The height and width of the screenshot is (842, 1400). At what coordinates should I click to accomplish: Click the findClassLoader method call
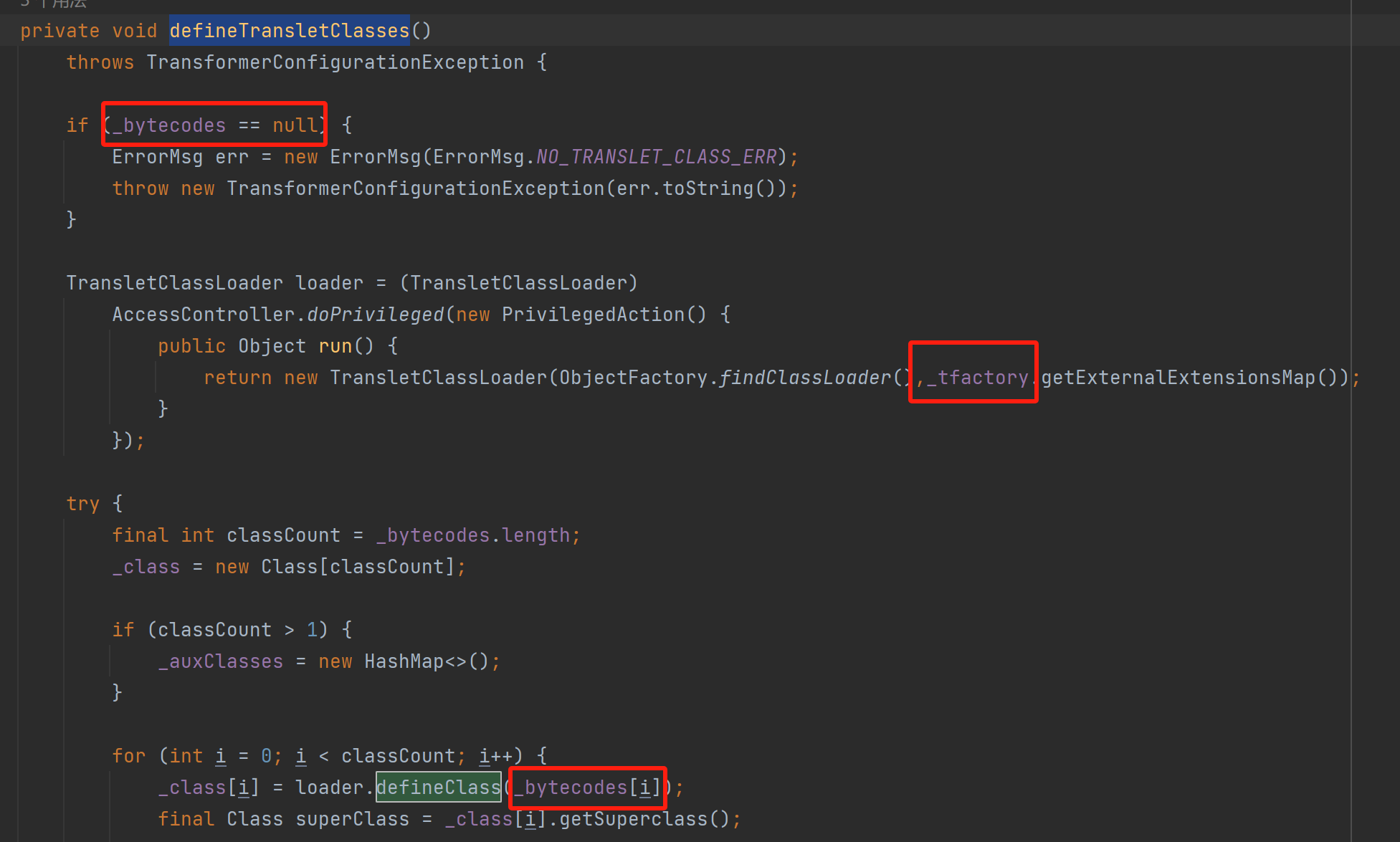(804, 378)
